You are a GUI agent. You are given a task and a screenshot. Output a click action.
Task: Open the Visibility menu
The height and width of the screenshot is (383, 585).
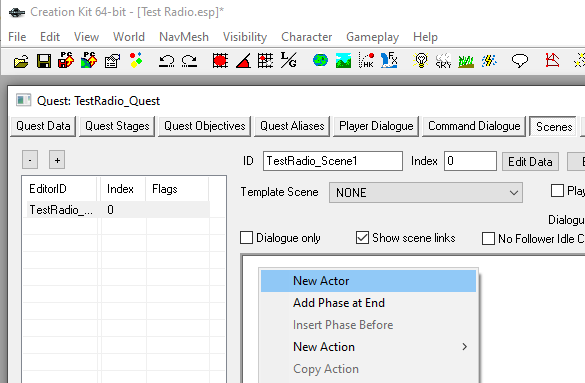click(245, 37)
